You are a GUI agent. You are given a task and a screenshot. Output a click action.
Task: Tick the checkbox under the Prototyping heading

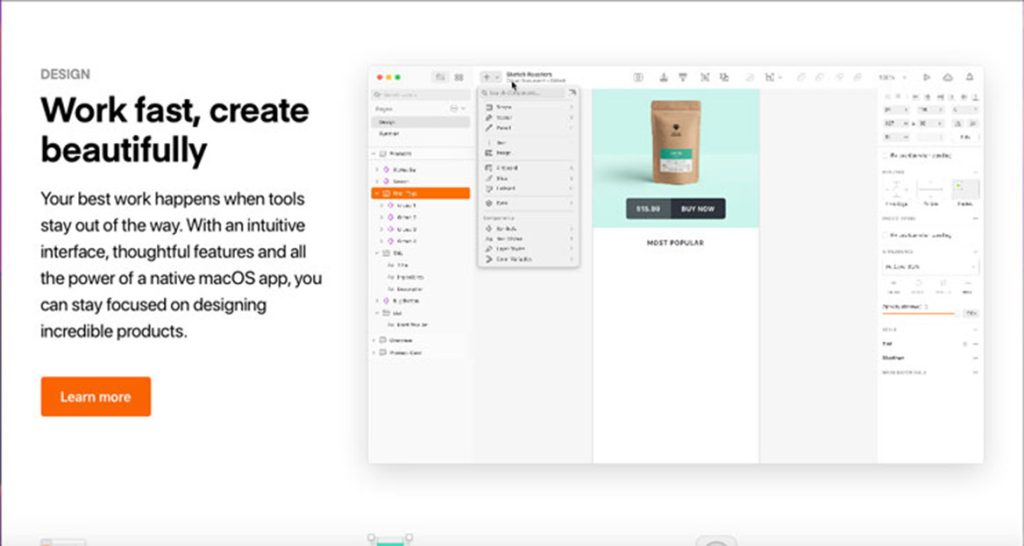point(886,235)
